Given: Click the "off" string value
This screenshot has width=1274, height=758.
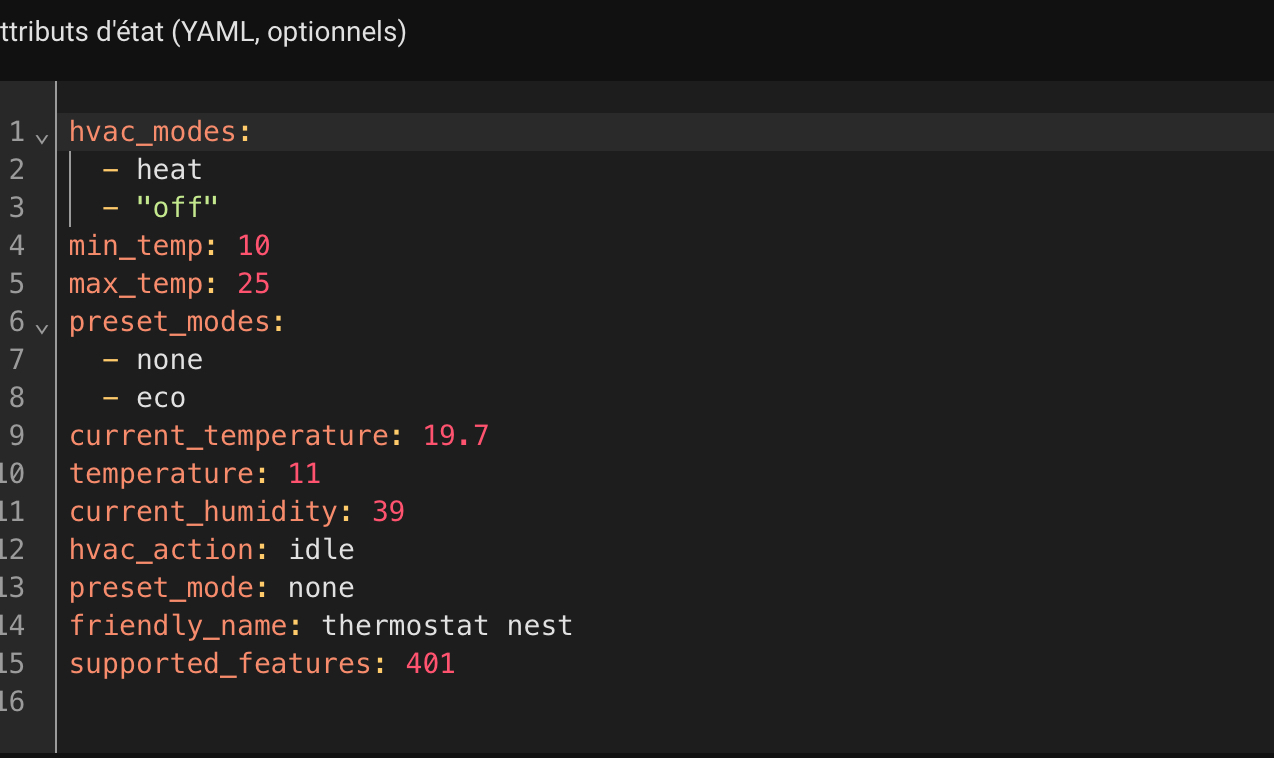Looking at the screenshot, I should [x=177, y=208].
